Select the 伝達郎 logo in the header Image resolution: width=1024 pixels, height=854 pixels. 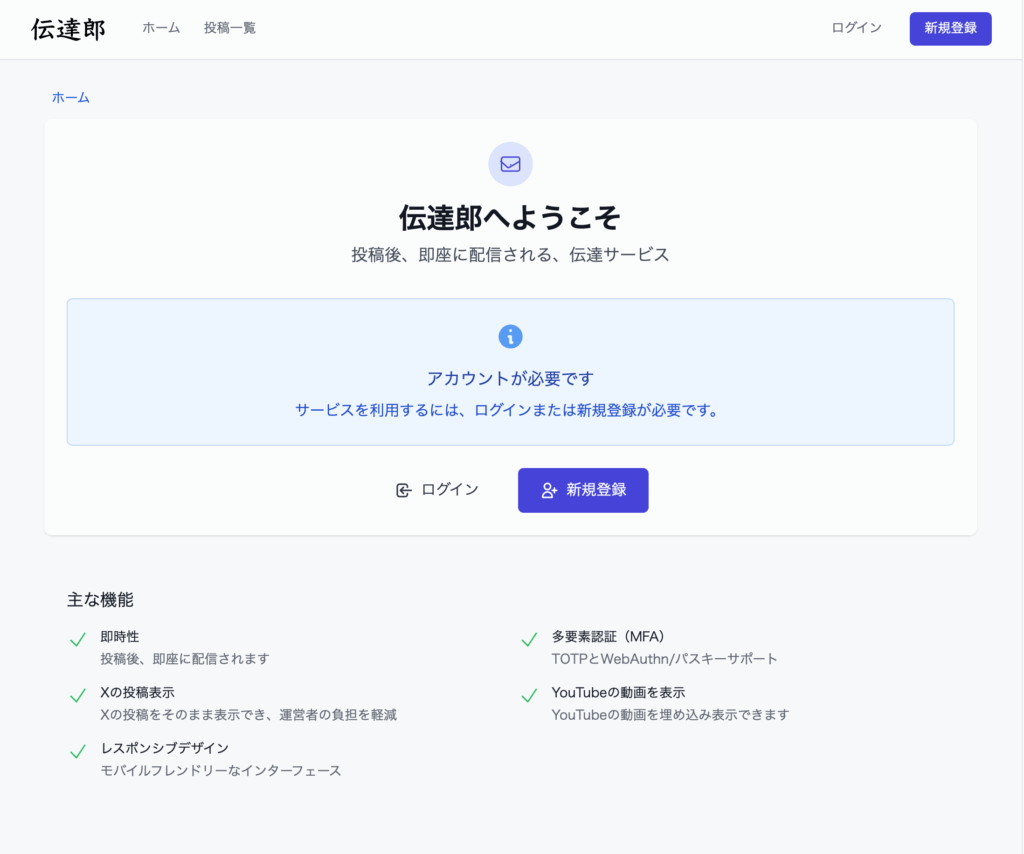(x=67, y=28)
